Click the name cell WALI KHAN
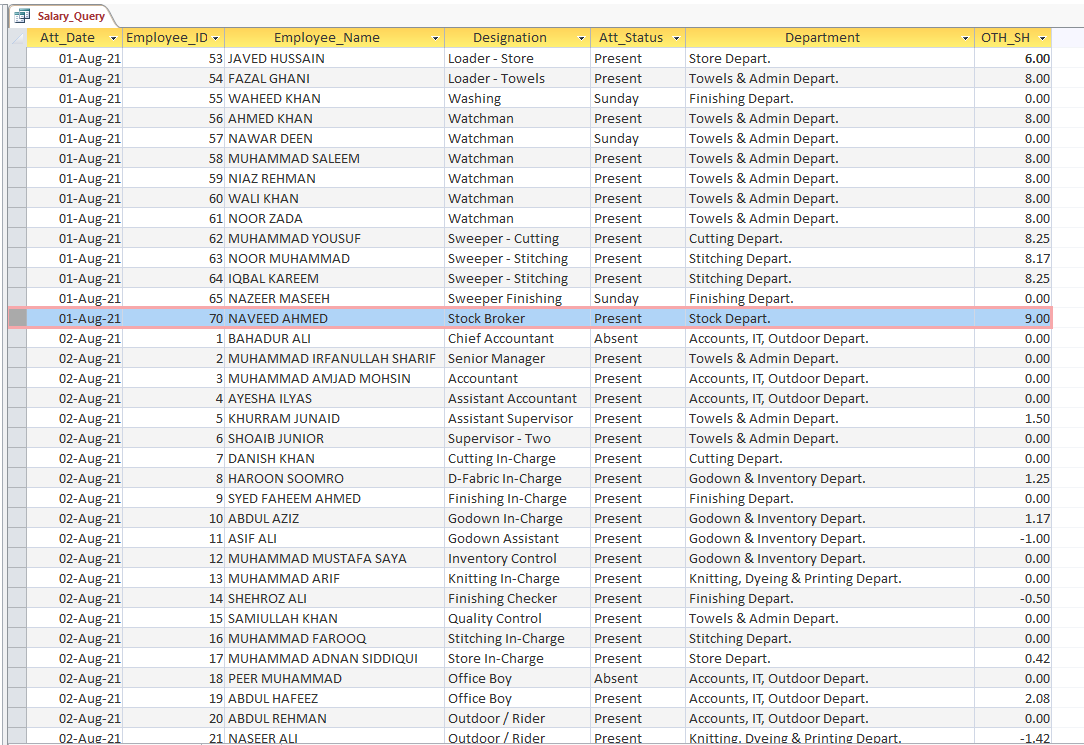Image resolution: width=1084 pixels, height=745 pixels. pos(335,199)
